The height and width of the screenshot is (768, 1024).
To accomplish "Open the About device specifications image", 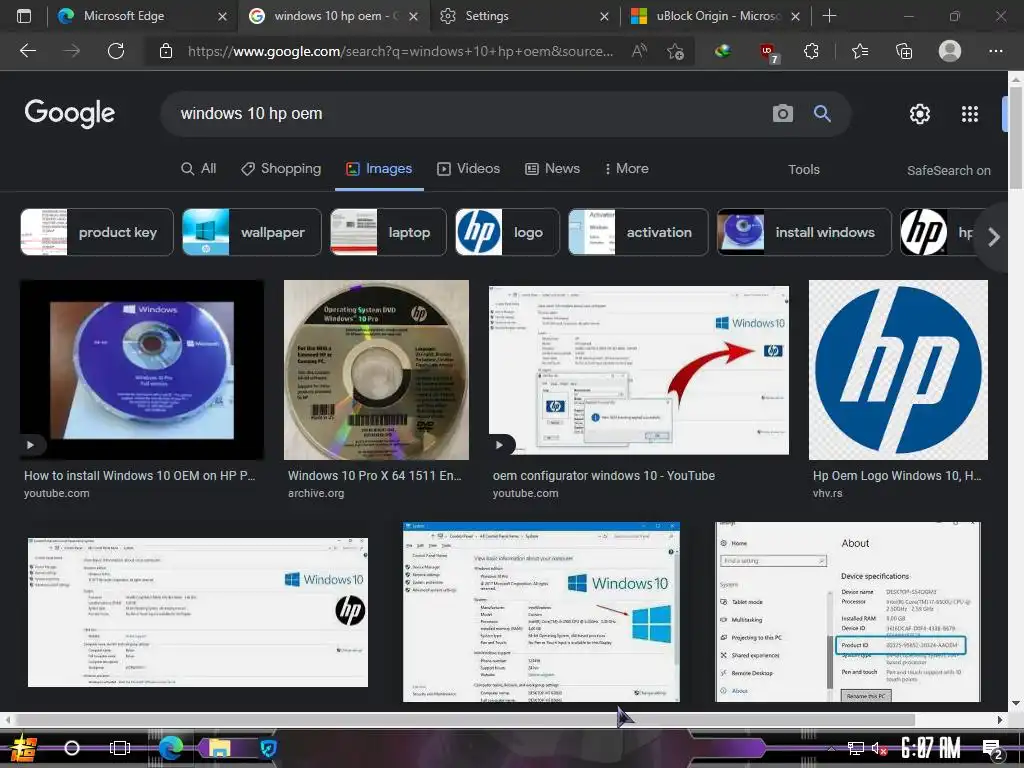I will tap(848, 612).
